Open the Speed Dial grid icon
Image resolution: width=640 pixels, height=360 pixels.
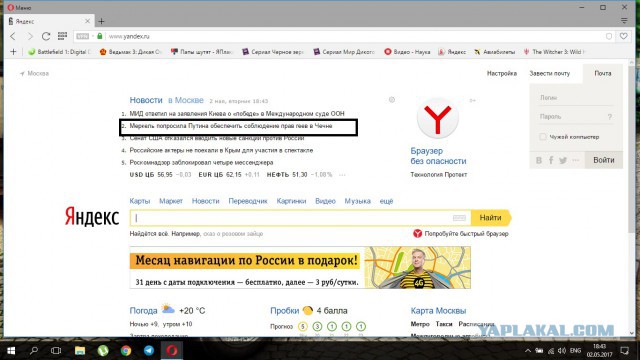tap(62, 36)
